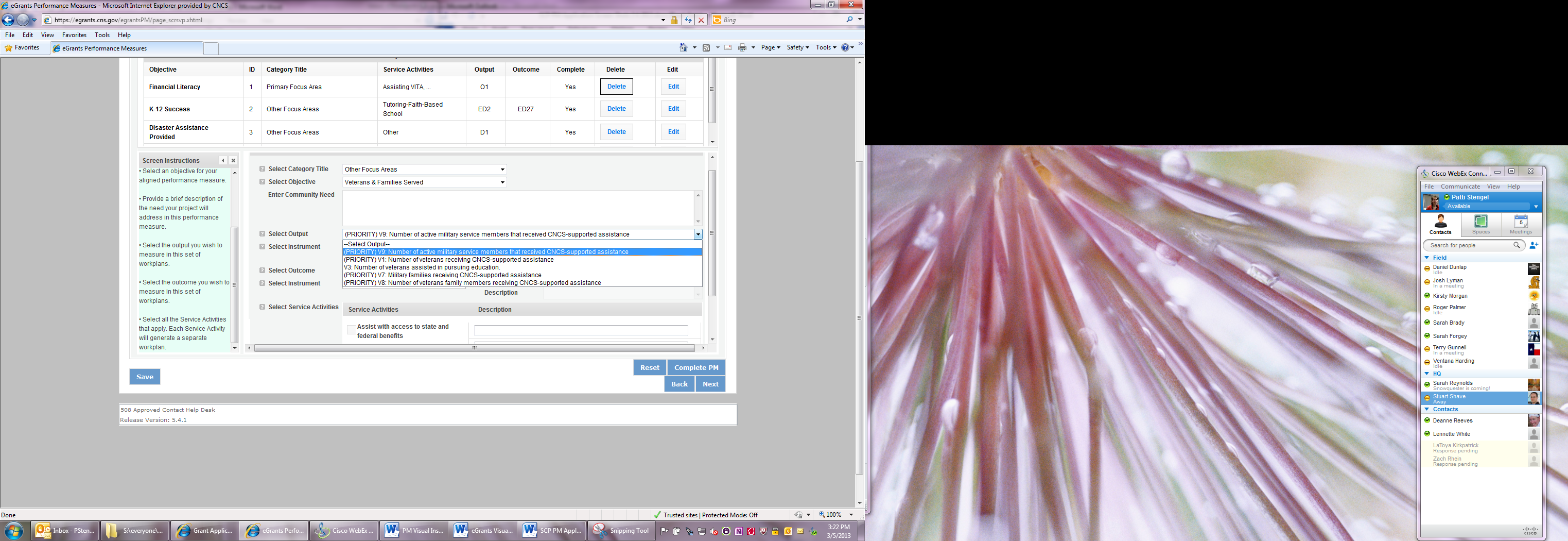The height and width of the screenshot is (541, 1568).
Task: Delete the Financial Literacy performance measure
Action: click(617, 87)
